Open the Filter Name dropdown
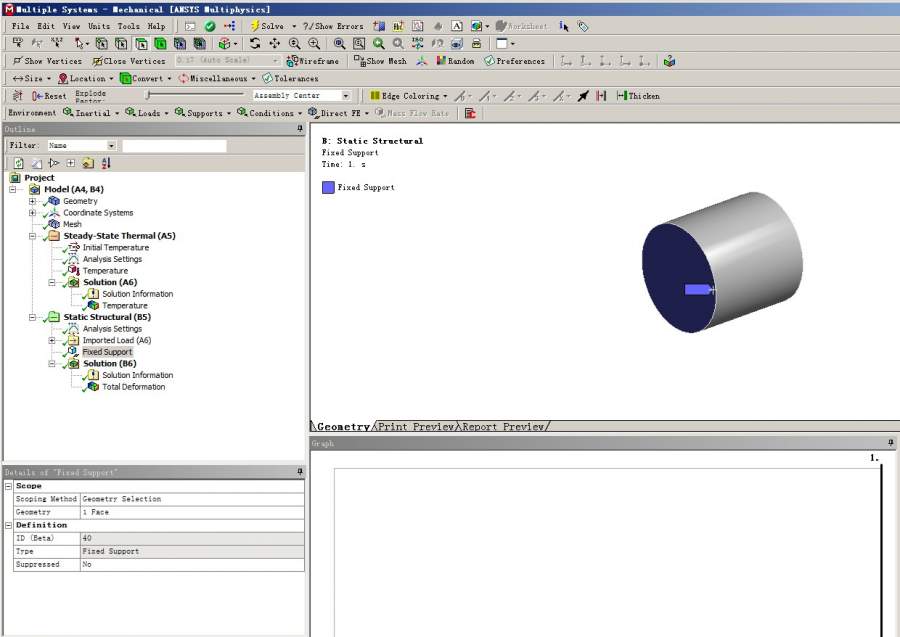The image size is (900, 637). pyautogui.click(x=111, y=146)
